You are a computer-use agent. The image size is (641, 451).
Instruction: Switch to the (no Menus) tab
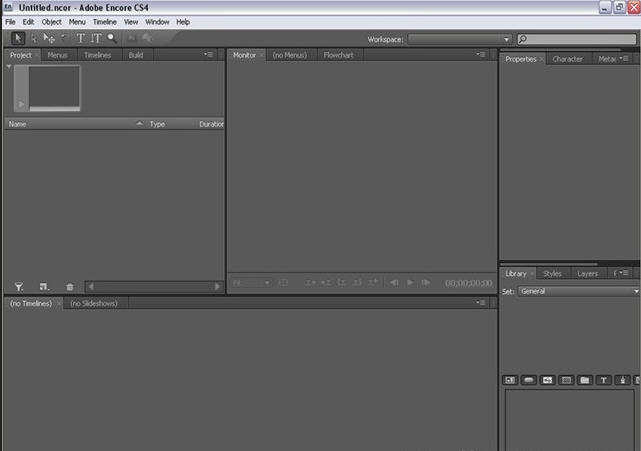click(x=290, y=55)
